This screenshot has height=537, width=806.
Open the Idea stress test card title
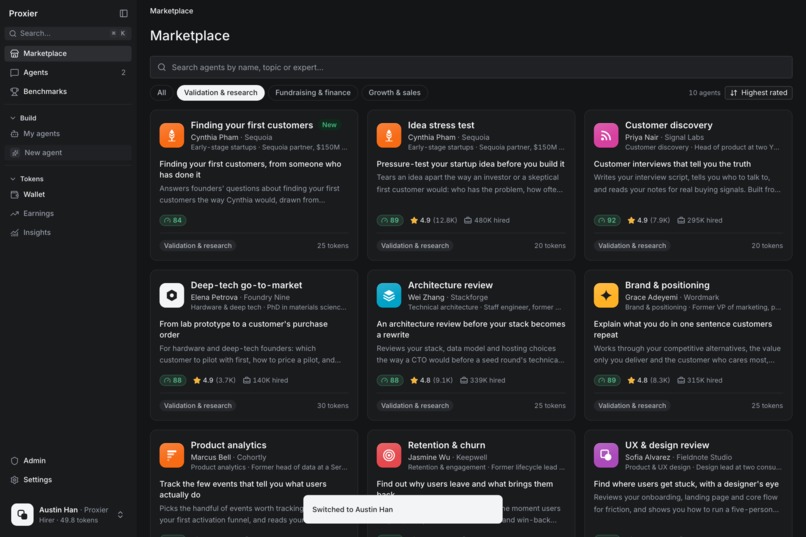[x=441, y=125]
